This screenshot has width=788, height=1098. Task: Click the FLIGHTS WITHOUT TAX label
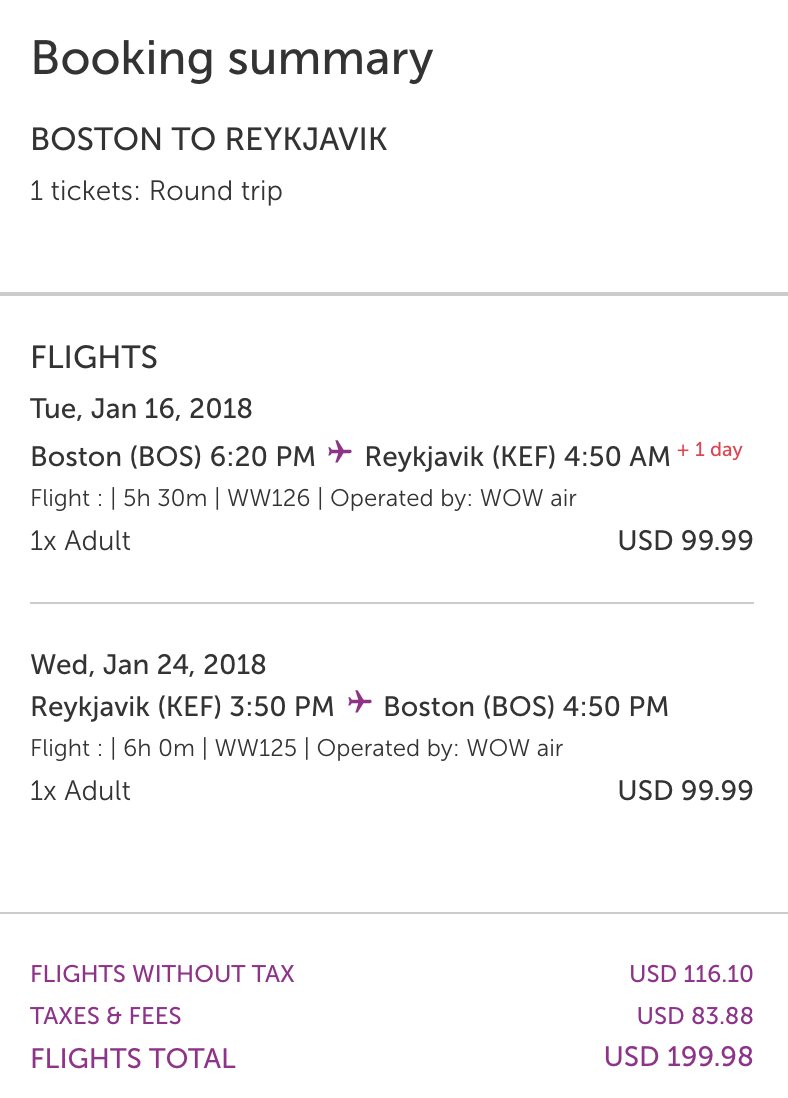click(163, 974)
